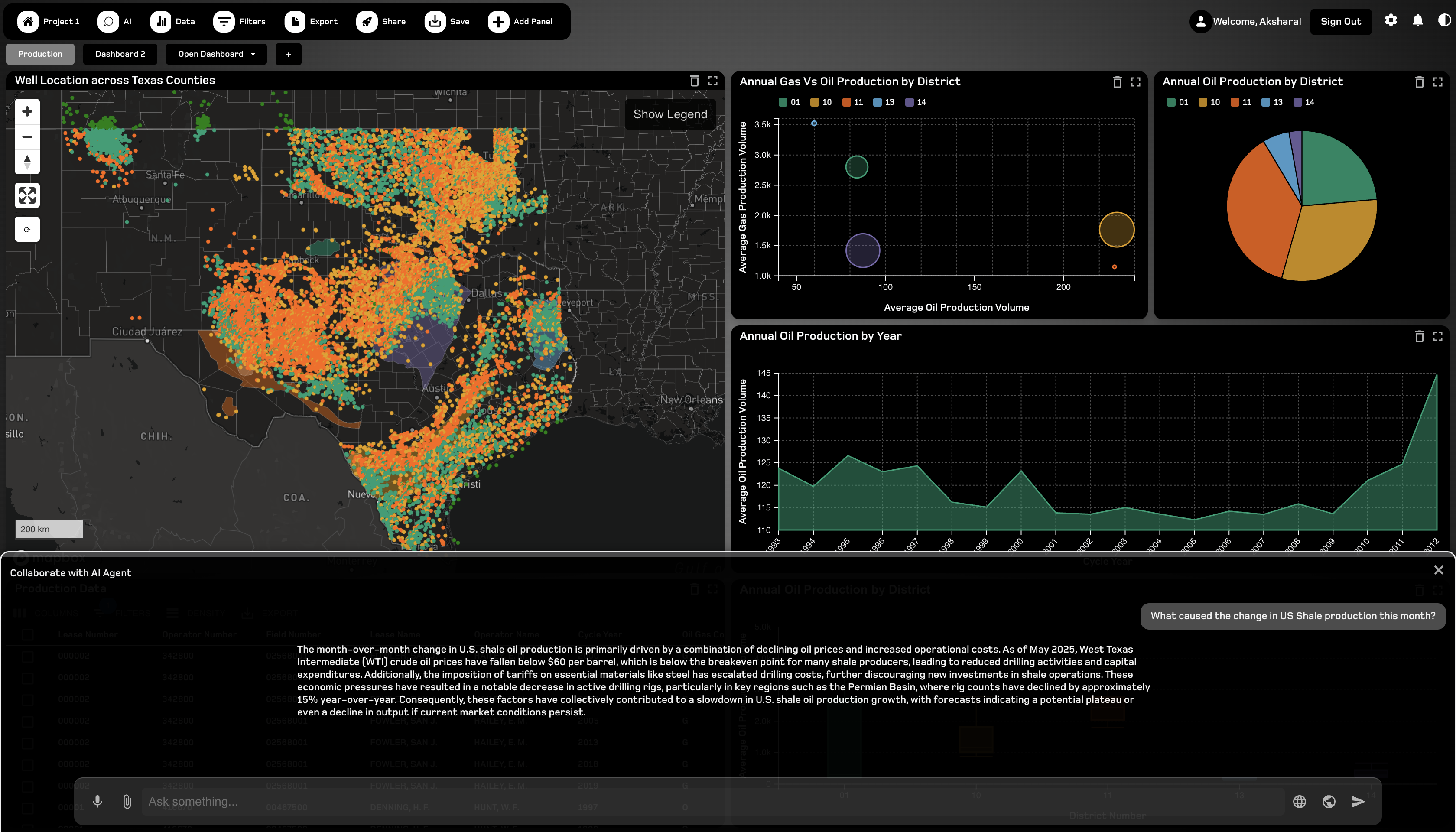Open the Export menu
Viewport: 1456px width, 832px height.
pos(312,22)
